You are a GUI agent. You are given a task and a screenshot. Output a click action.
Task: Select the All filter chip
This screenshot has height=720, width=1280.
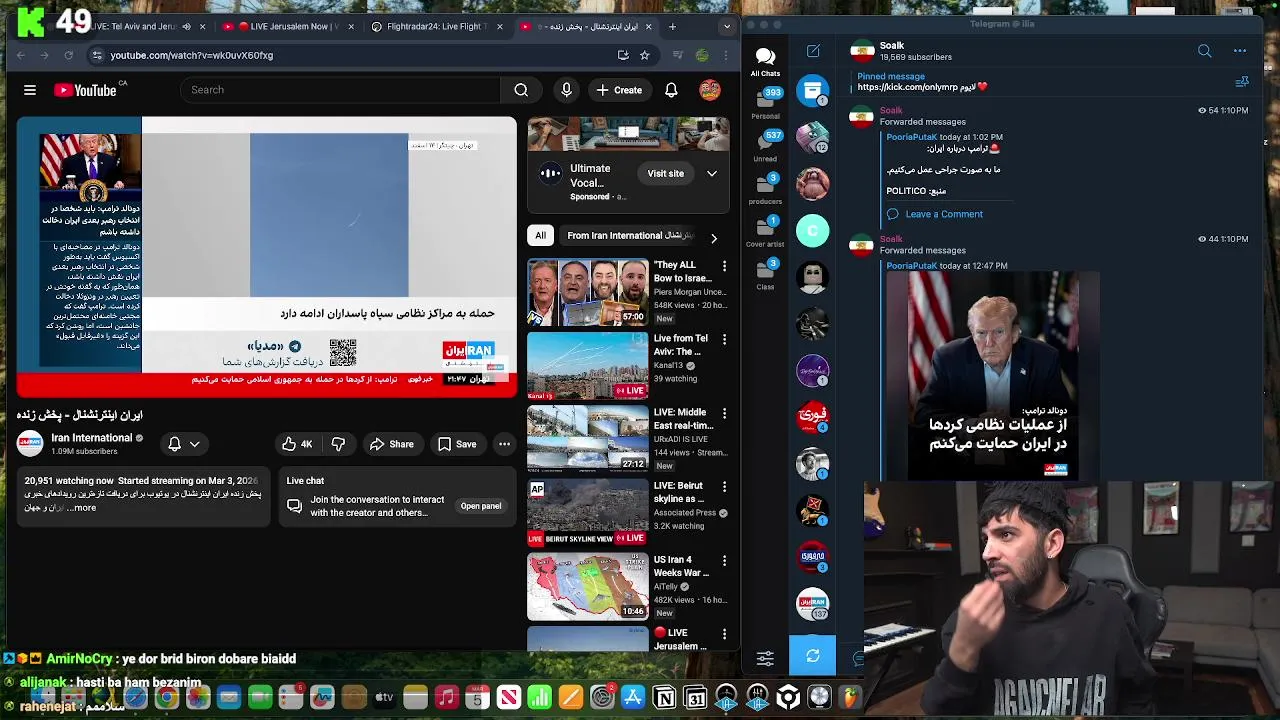(540, 236)
